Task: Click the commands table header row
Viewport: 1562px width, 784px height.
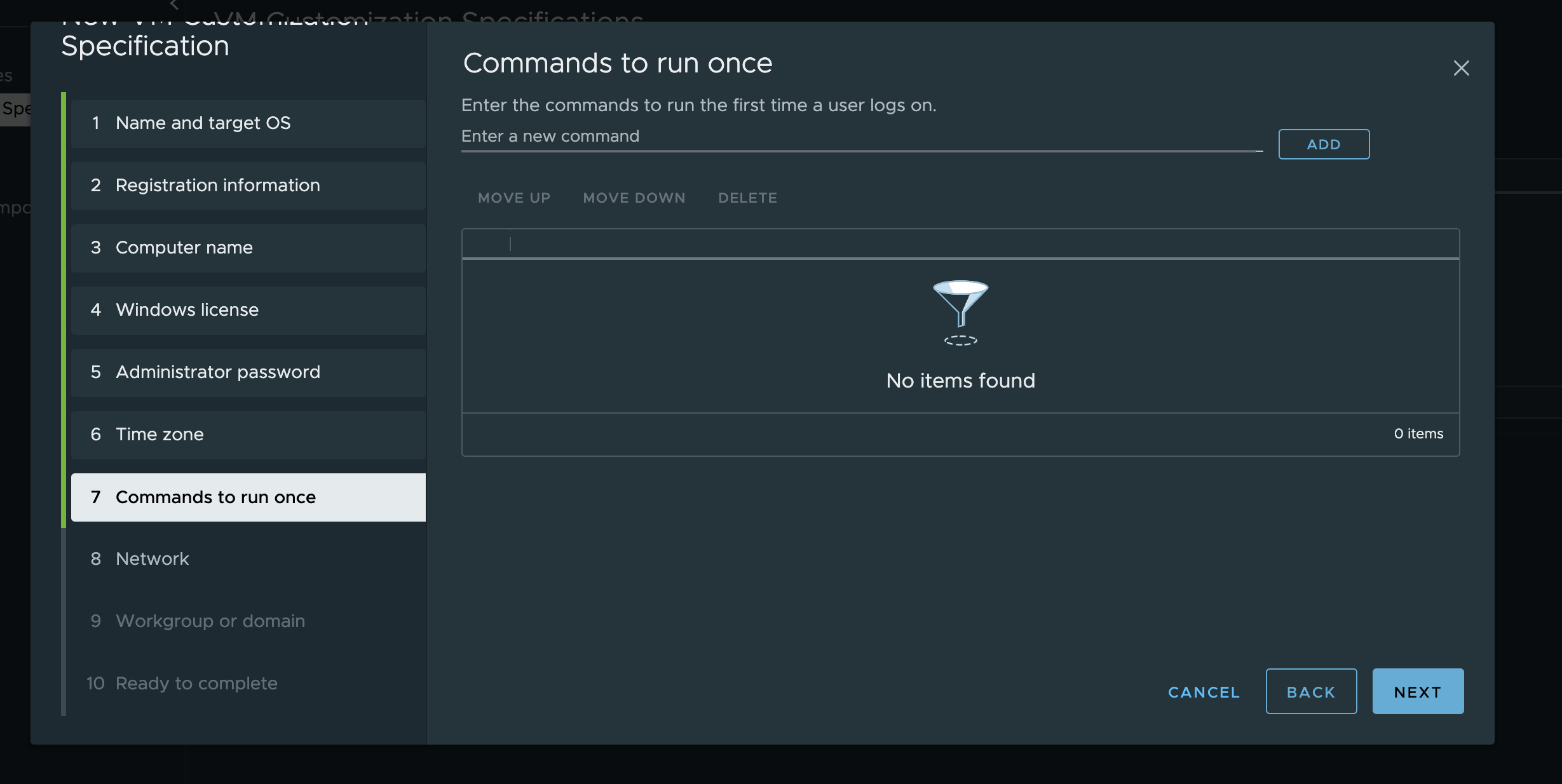Action: click(x=960, y=244)
